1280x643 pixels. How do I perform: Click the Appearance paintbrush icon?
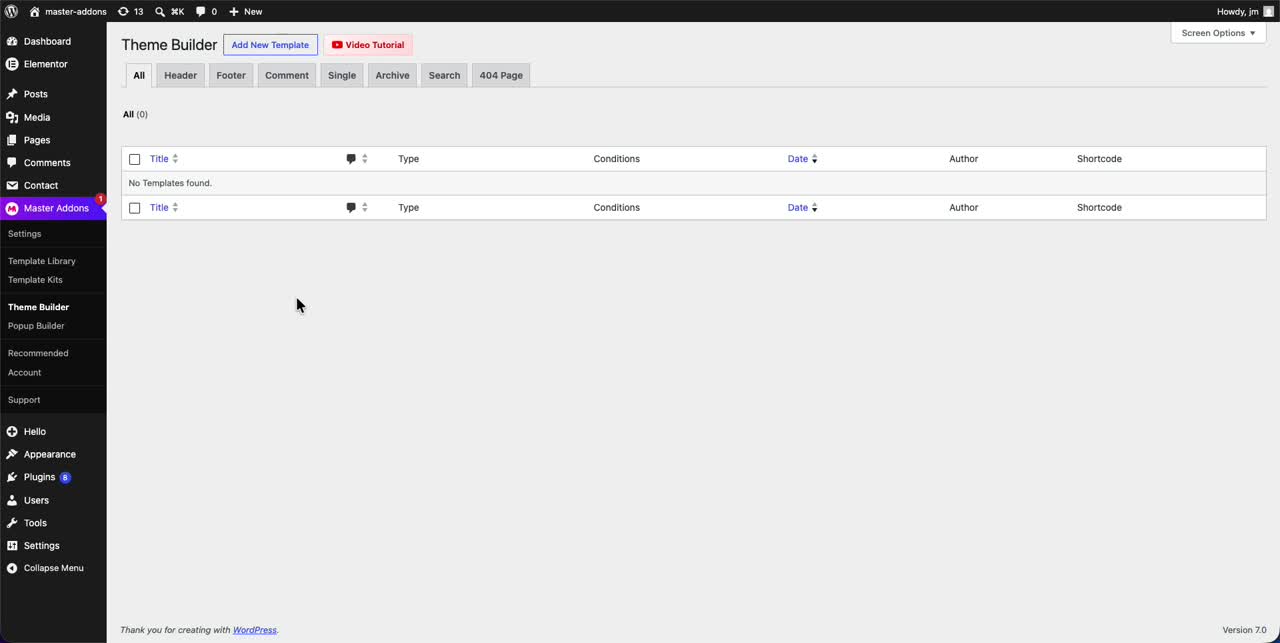pos(12,454)
